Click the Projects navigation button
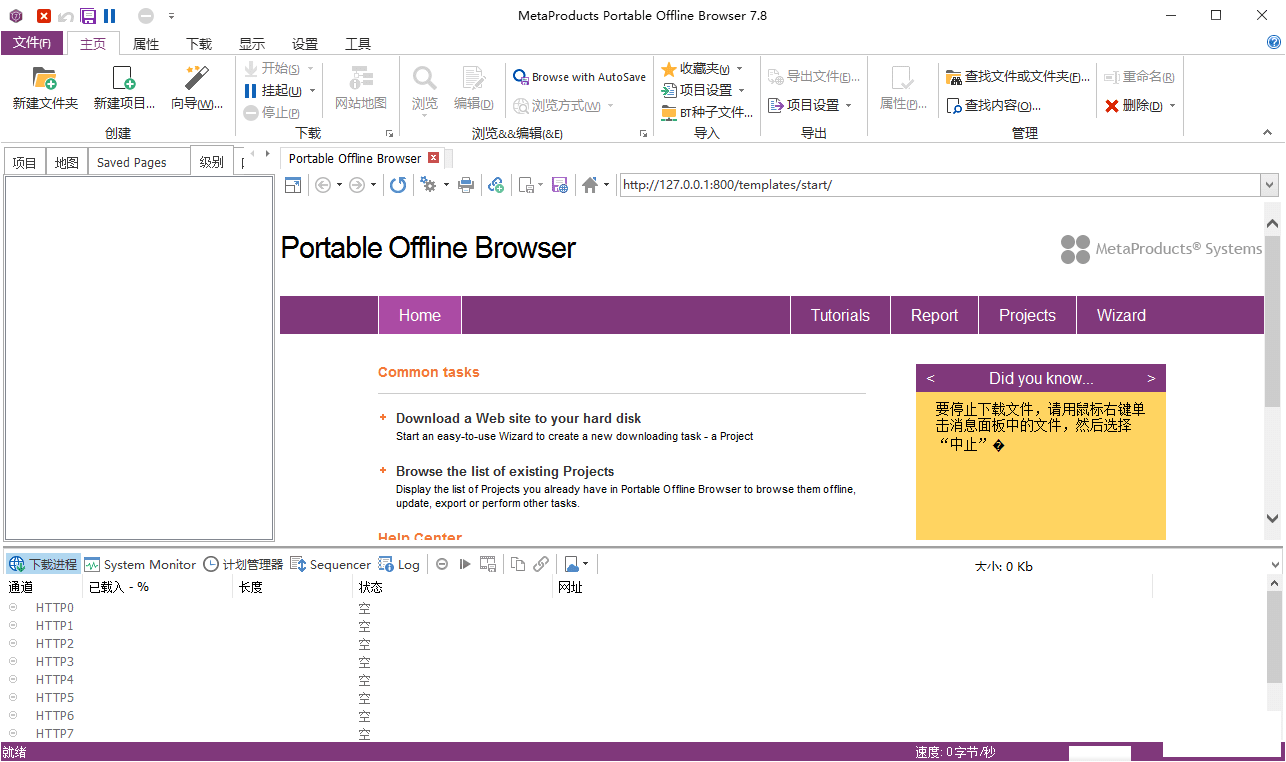Image resolution: width=1286 pixels, height=762 pixels. (1027, 315)
